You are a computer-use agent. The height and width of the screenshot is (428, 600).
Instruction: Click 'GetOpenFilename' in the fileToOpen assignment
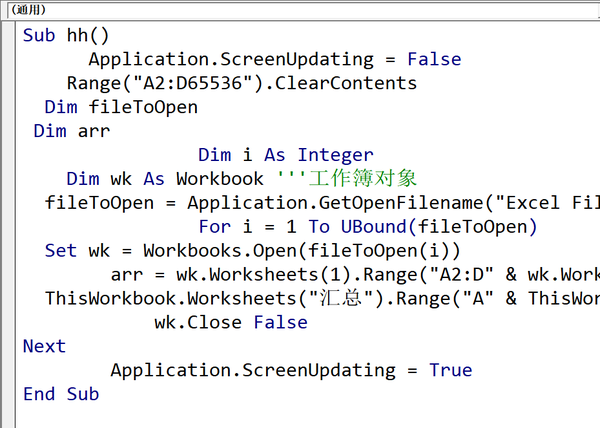click(401, 203)
